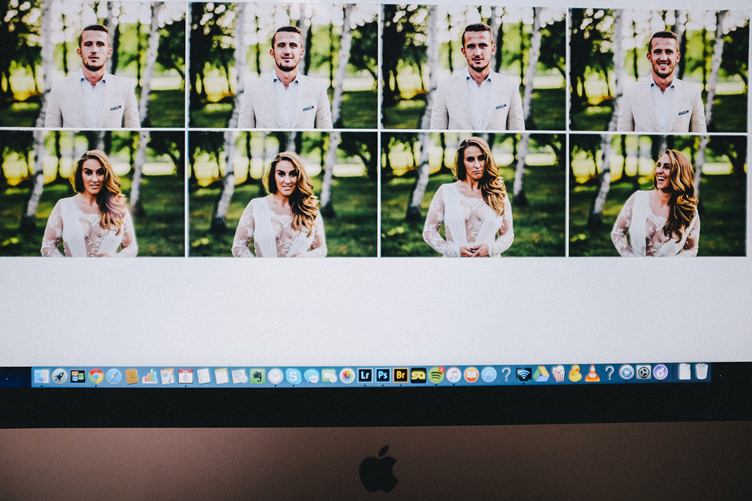Open the yellow Notes app icon
The width and height of the screenshot is (752, 501).
click(221, 376)
